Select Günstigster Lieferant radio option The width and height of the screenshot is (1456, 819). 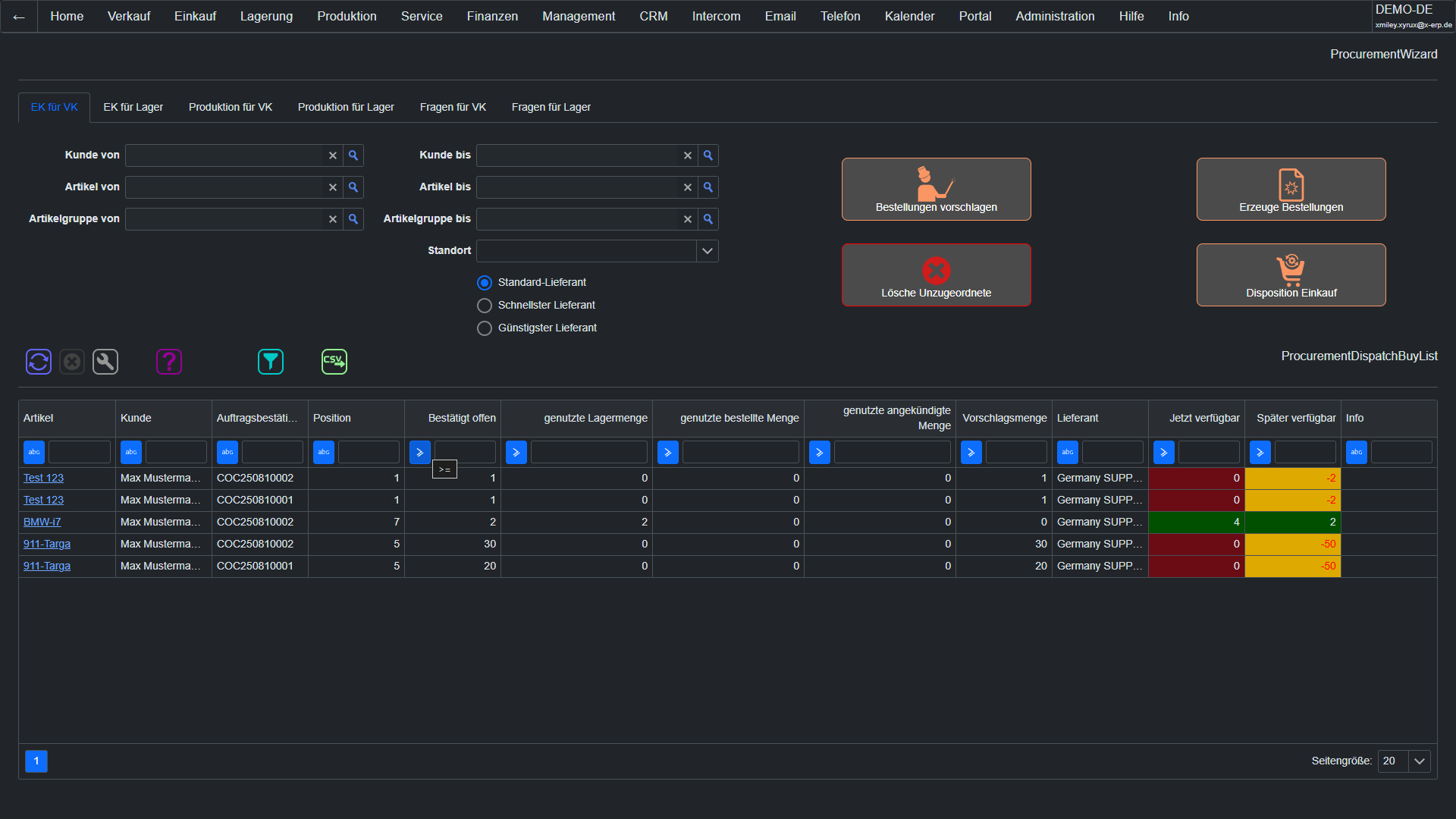(x=485, y=328)
